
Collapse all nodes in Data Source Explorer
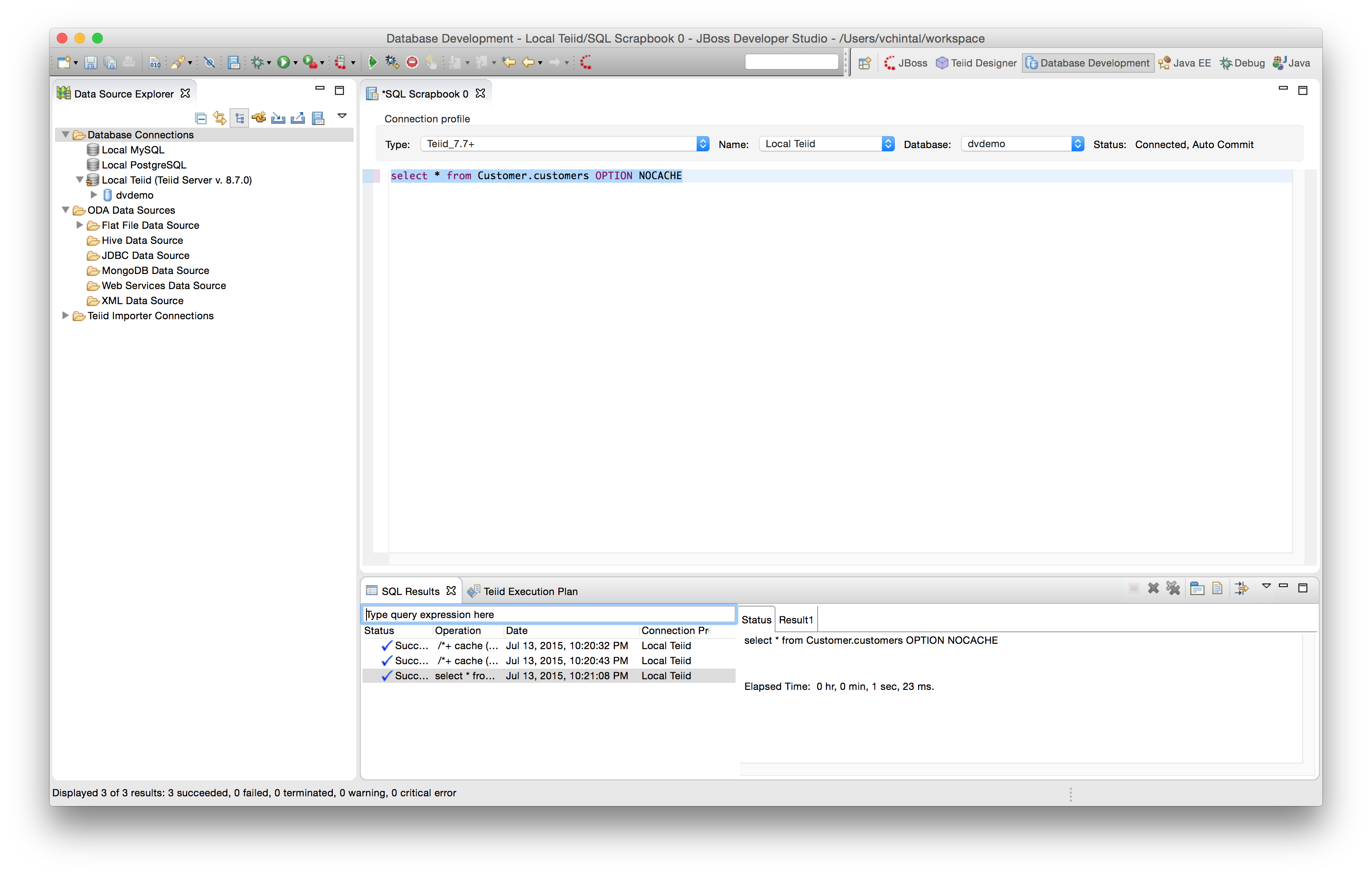tap(201, 117)
